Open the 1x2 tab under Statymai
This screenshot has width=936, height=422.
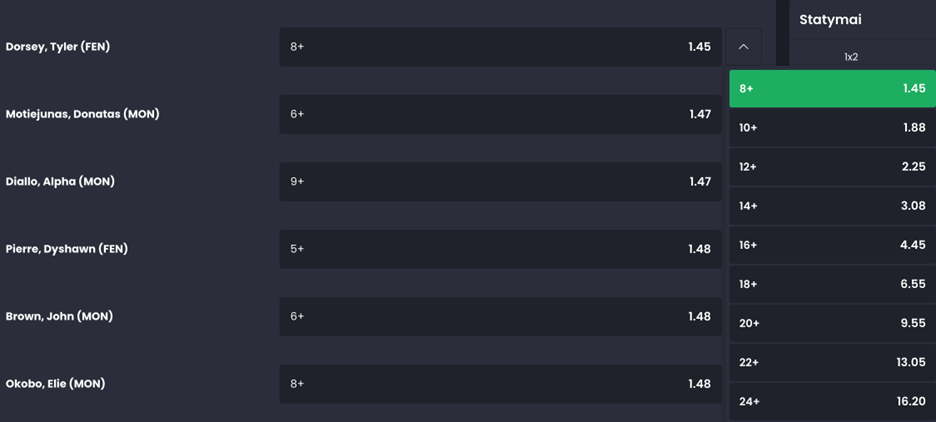point(851,57)
